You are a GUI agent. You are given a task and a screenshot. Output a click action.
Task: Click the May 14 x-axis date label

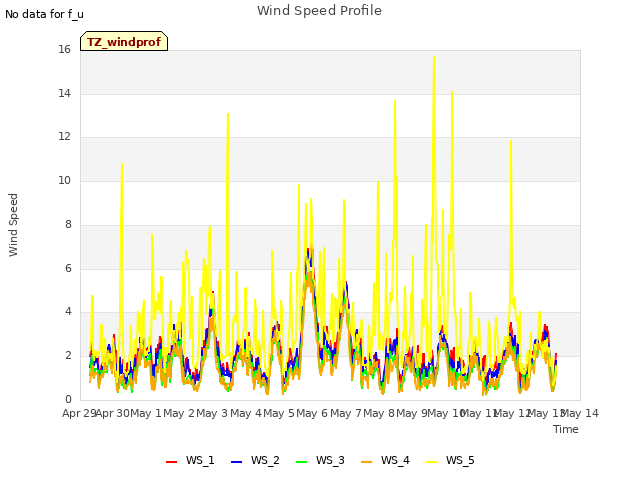tap(580, 413)
